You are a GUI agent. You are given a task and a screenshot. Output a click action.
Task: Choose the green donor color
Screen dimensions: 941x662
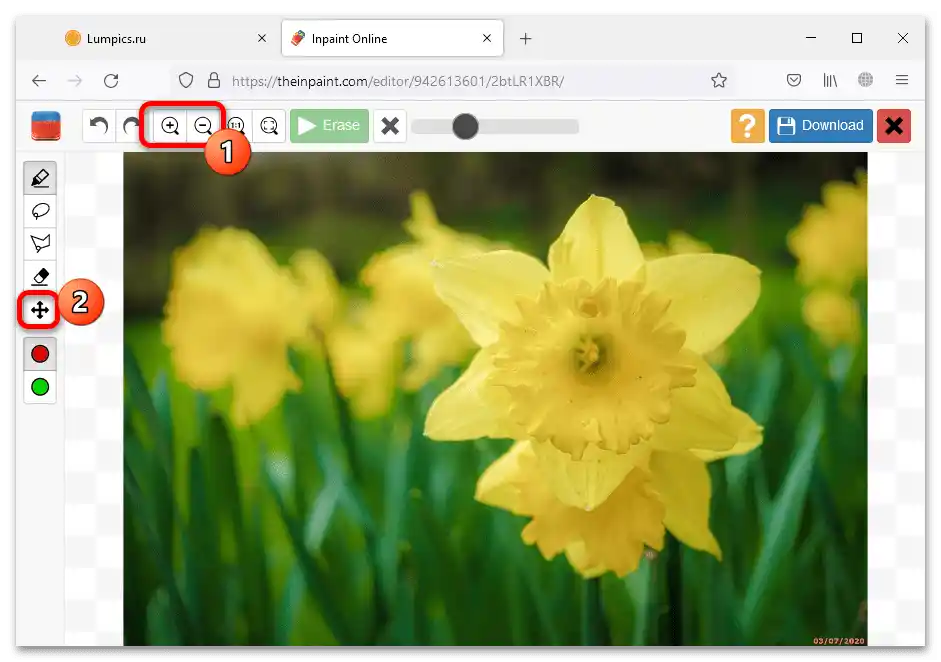click(x=40, y=387)
